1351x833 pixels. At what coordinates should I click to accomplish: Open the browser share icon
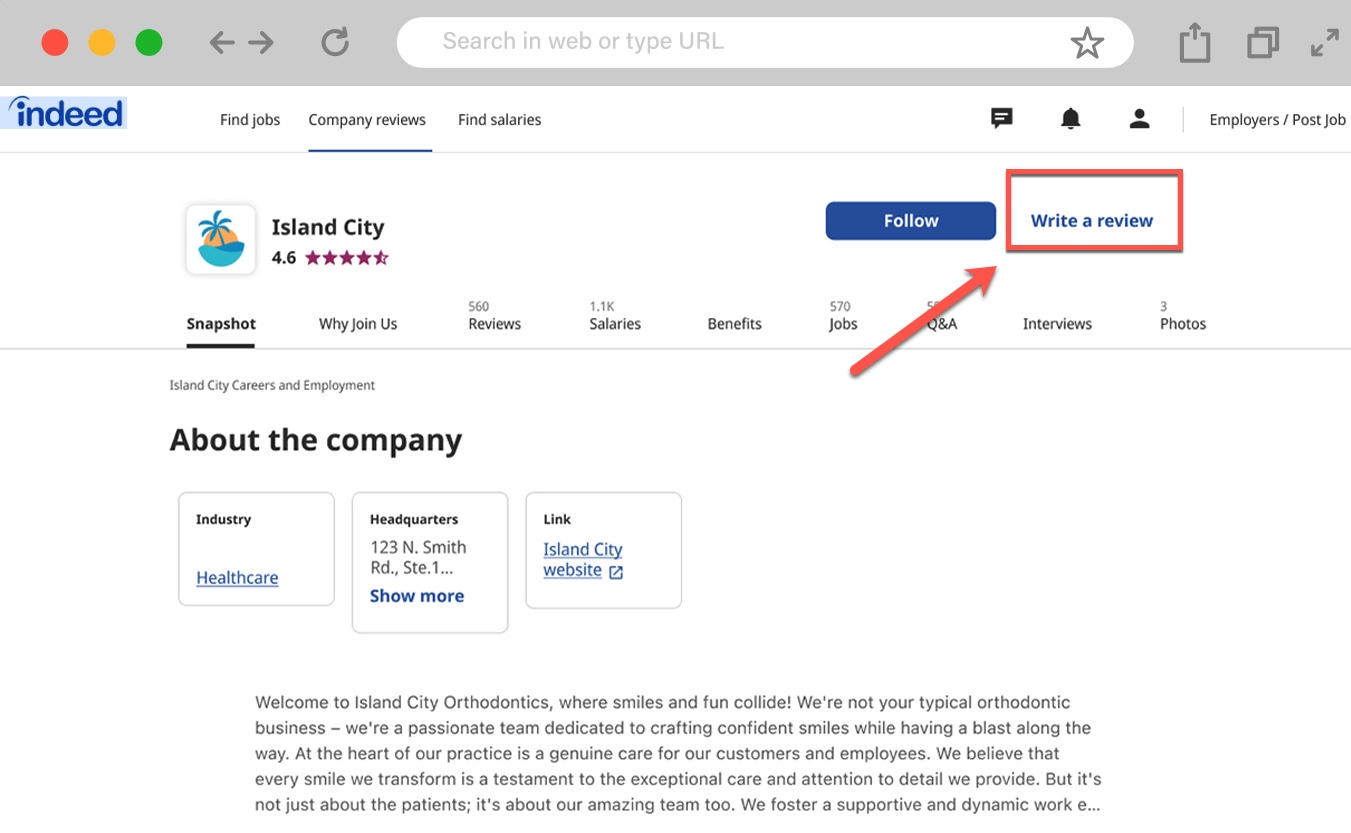click(x=1195, y=42)
